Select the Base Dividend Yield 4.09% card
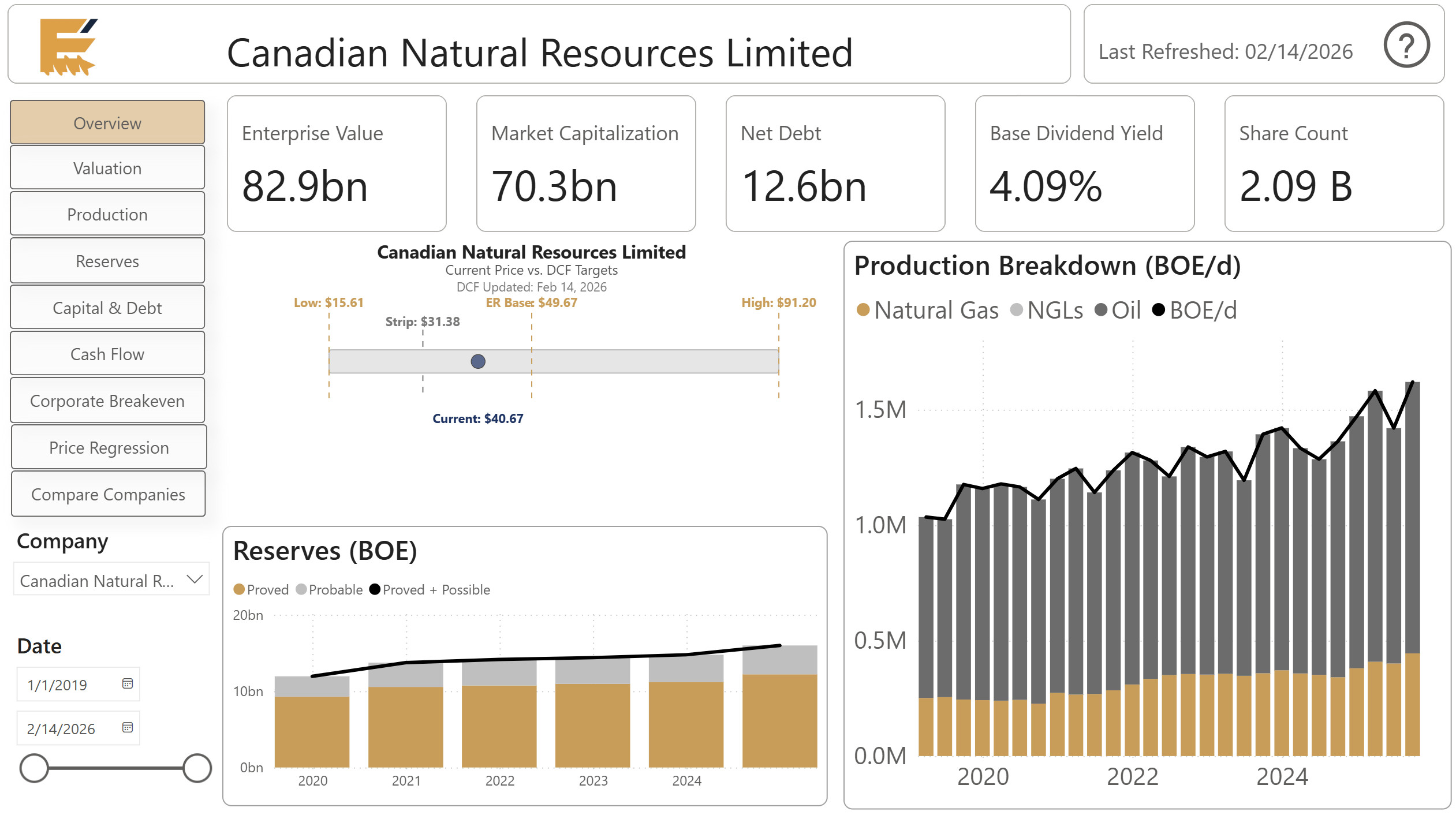The width and height of the screenshot is (1456, 815). 1085,163
